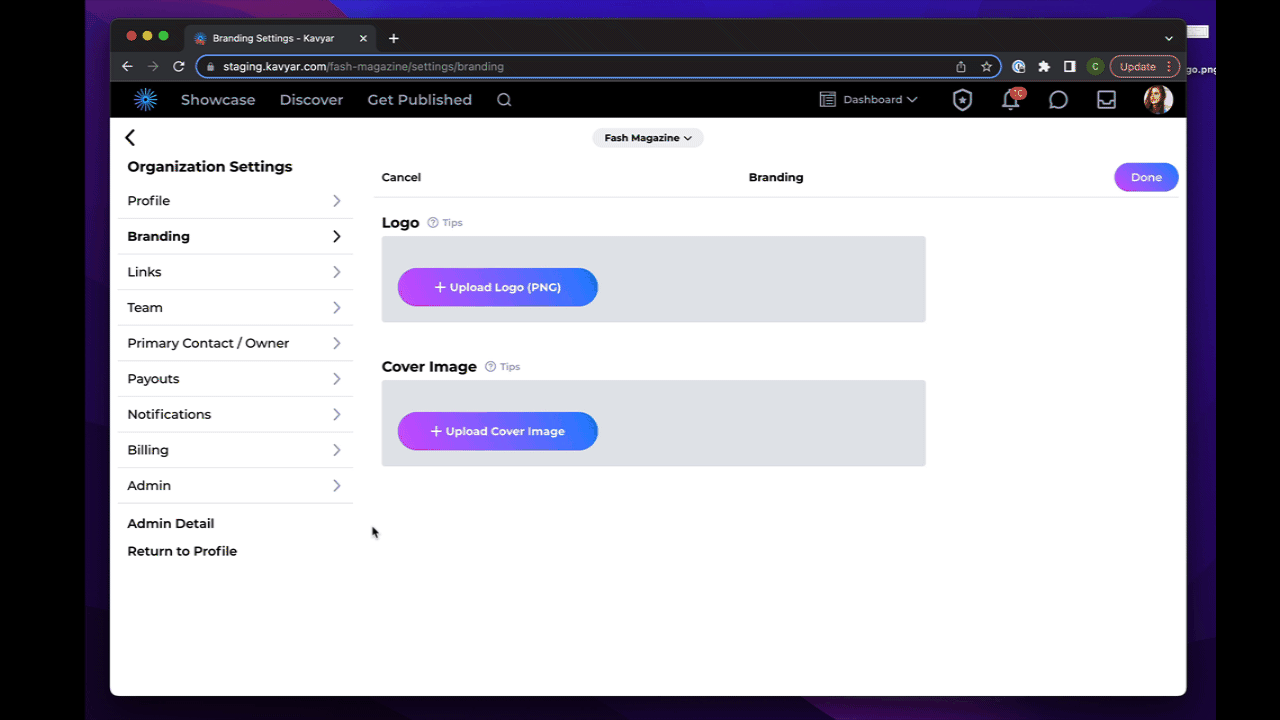The width and height of the screenshot is (1280, 720).
Task: Open the Admin Detail link
Action: coord(171,524)
